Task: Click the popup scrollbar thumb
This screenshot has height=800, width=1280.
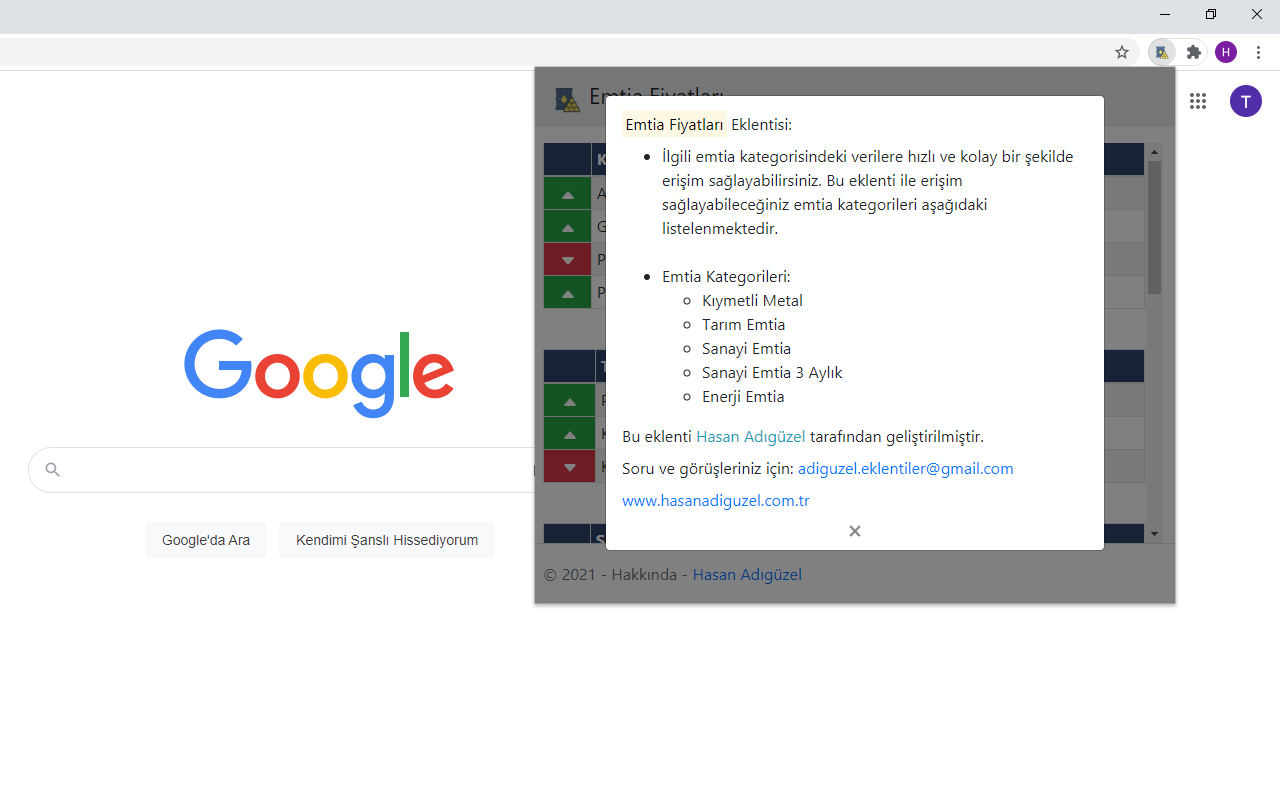Action: 1154,227
